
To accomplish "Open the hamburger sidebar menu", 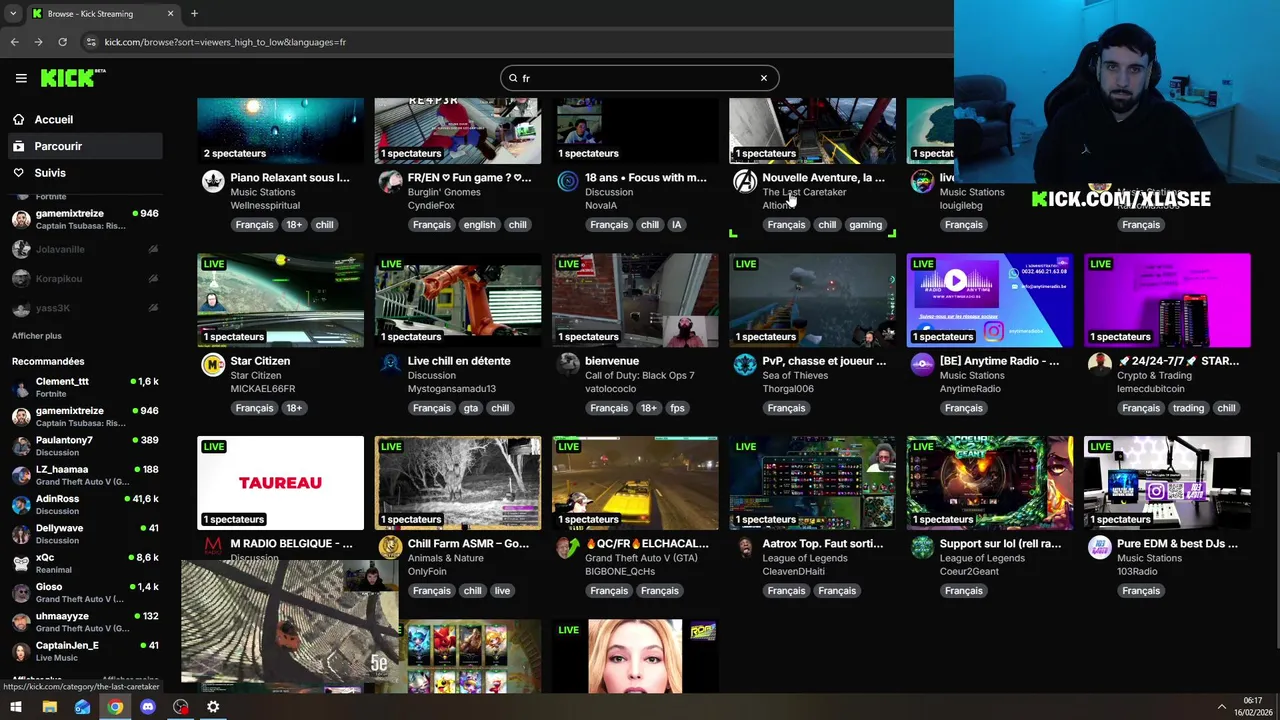I will (x=21, y=78).
